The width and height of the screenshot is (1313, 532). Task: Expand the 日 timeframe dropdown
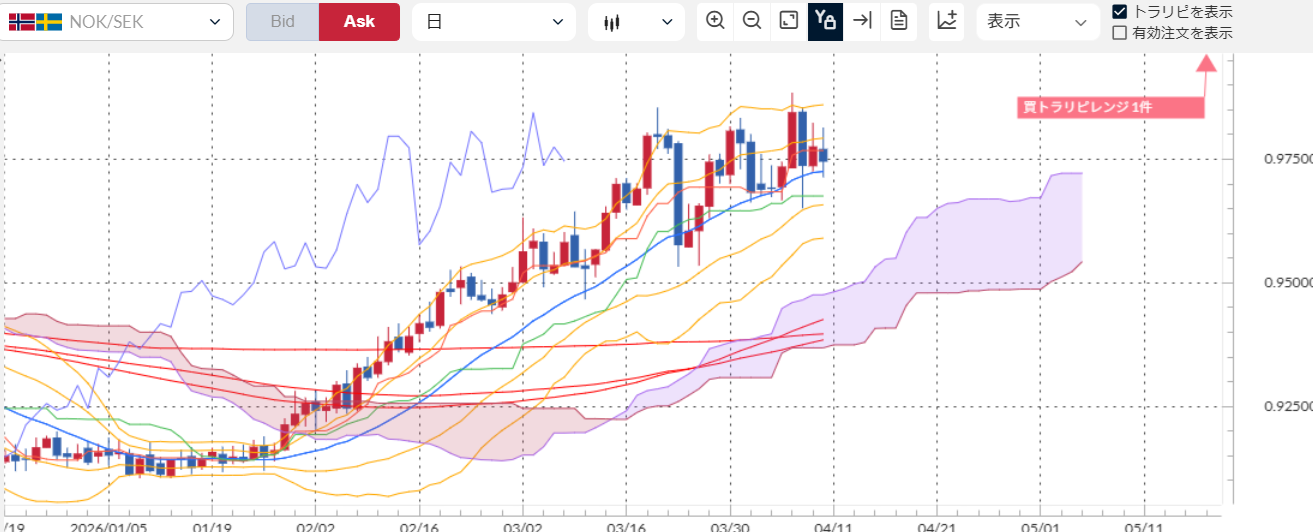[493, 22]
